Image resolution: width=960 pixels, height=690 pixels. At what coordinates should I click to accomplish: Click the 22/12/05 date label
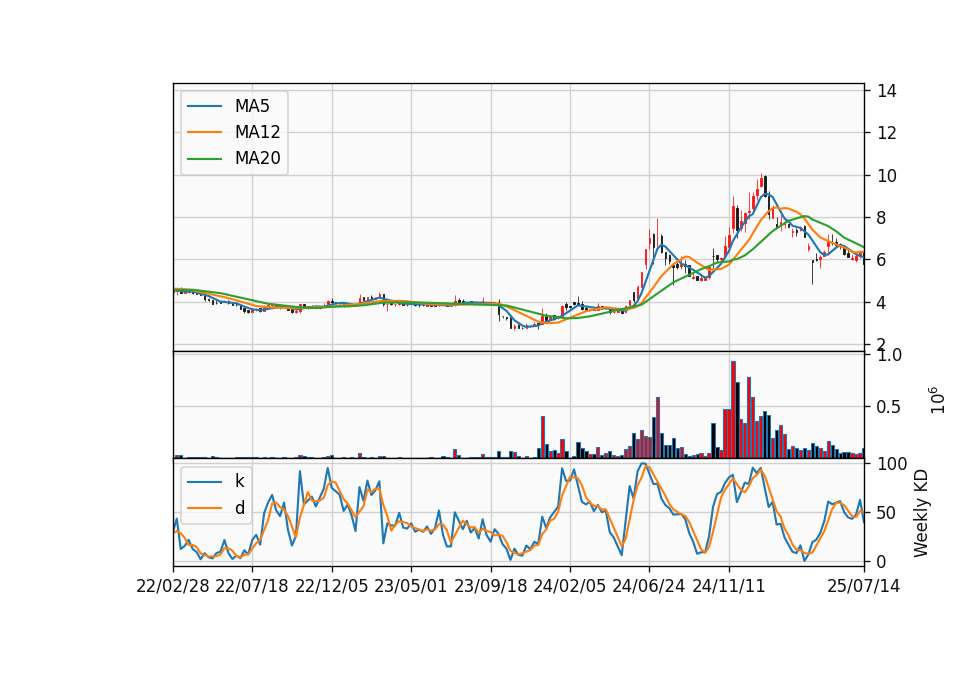point(331,586)
